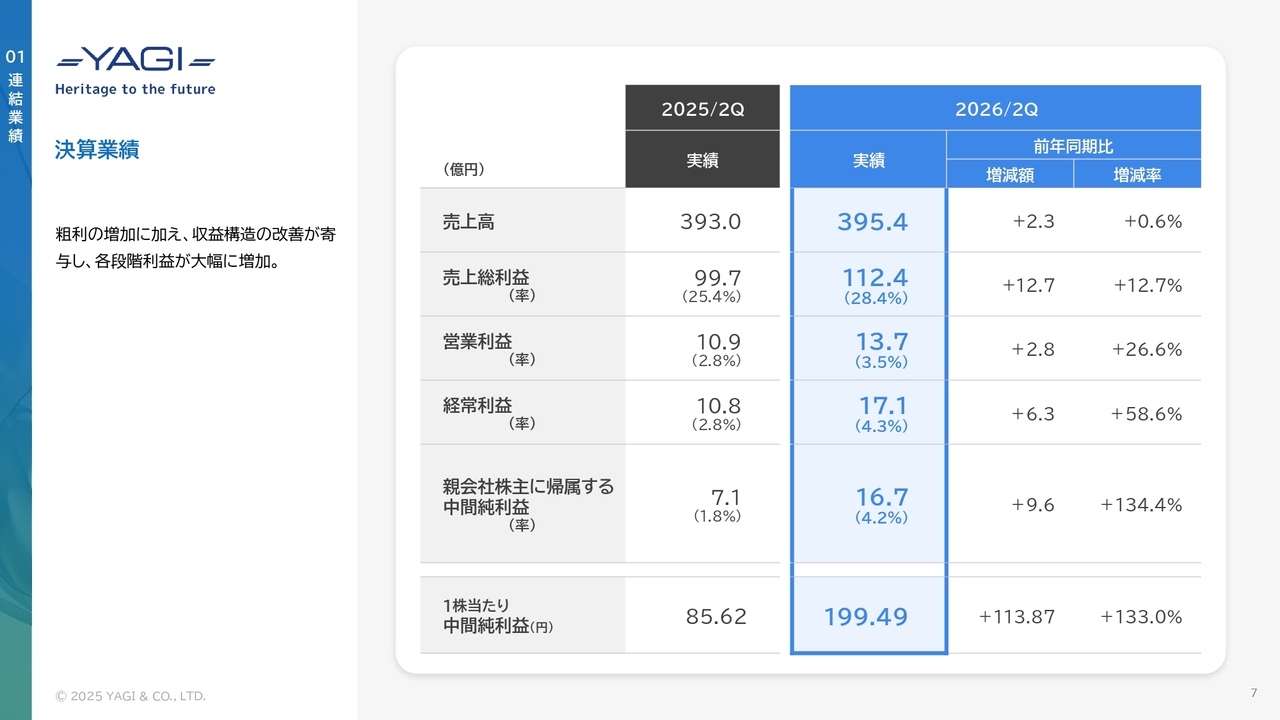Click the 増減額 column header
The image size is (1280, 720).
pyautogui.click(x=1010, y=175)
